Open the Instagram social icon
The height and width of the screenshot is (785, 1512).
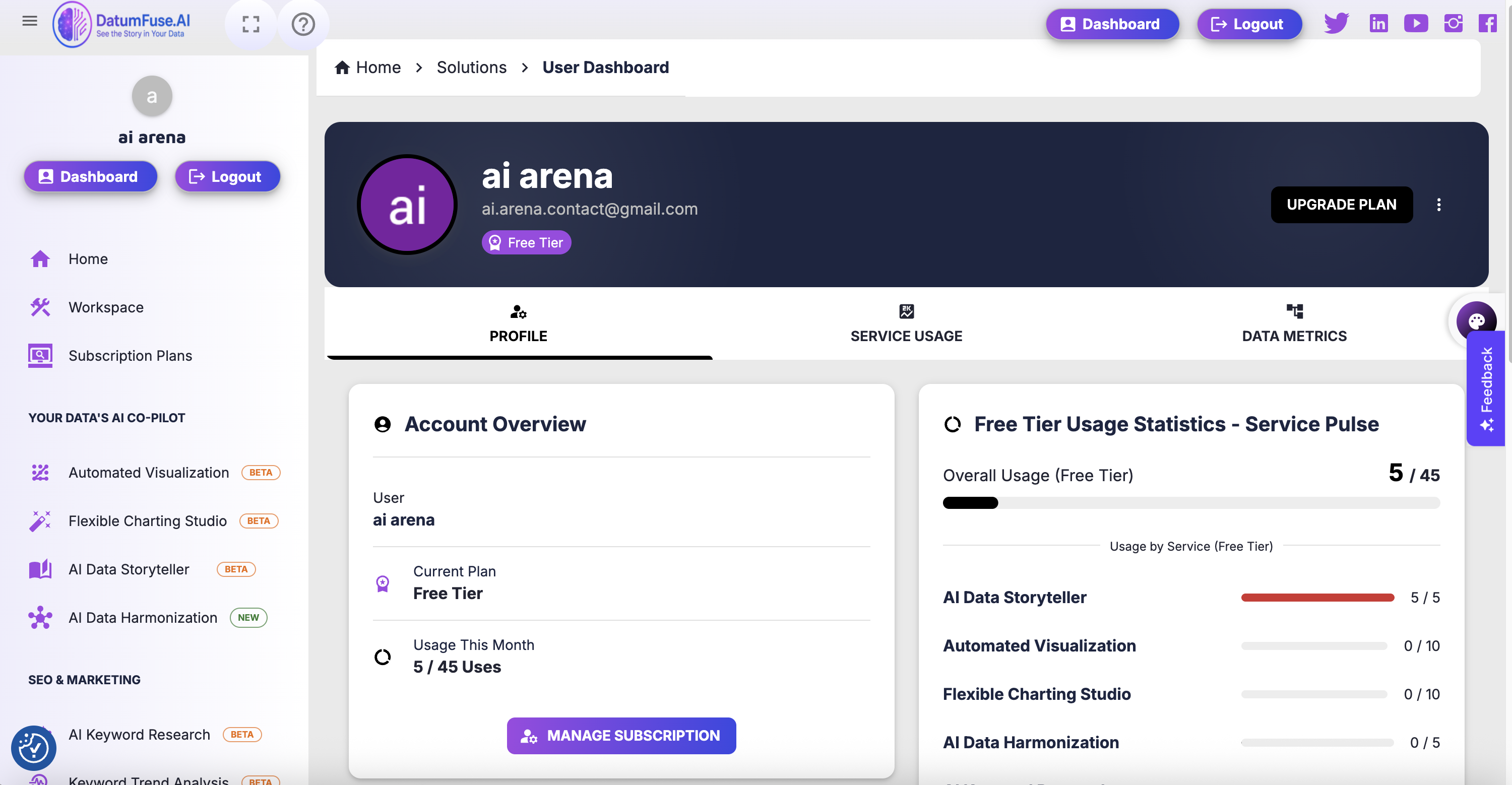pos(1454,24)
